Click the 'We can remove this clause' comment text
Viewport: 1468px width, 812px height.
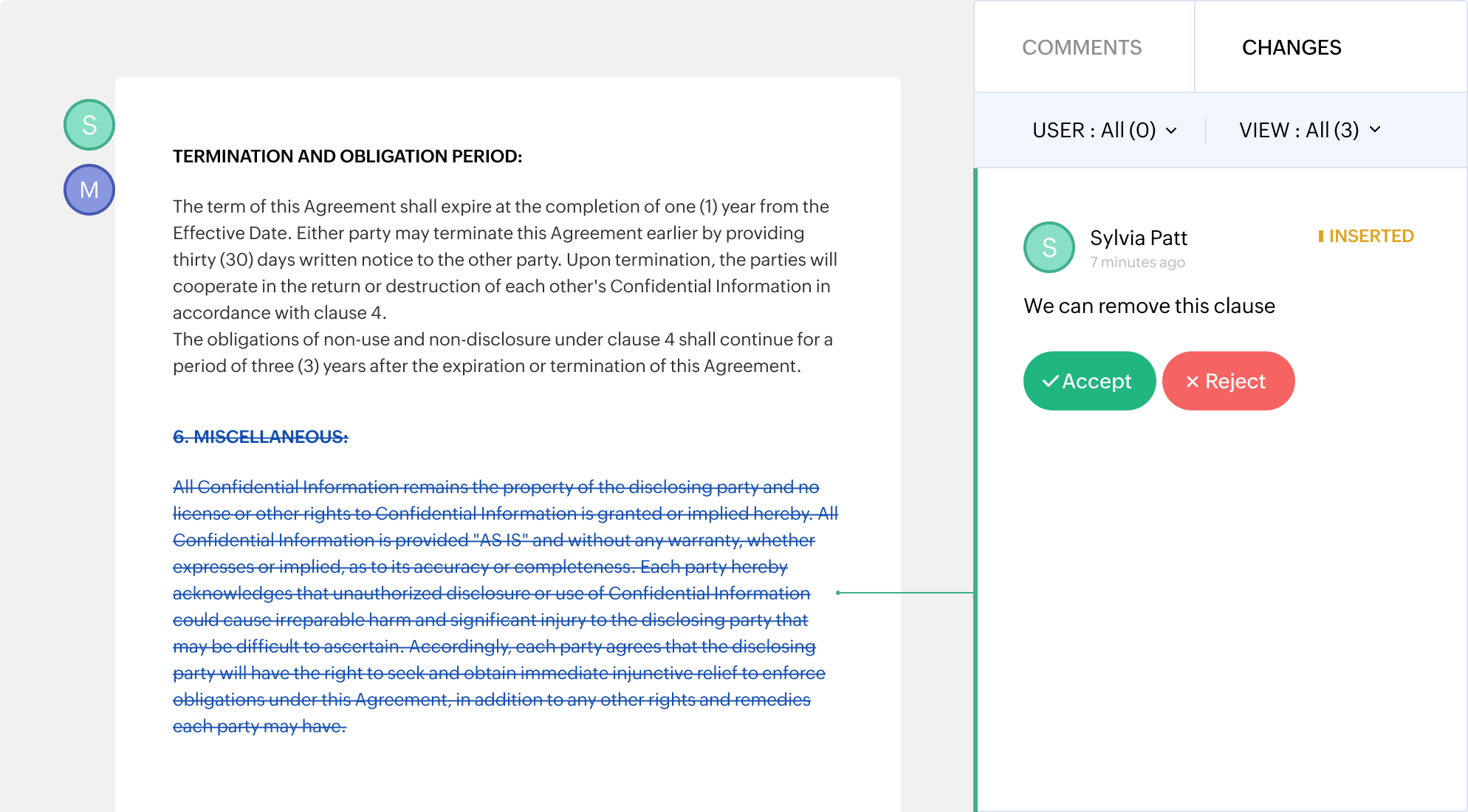(x=1149, y=306)
